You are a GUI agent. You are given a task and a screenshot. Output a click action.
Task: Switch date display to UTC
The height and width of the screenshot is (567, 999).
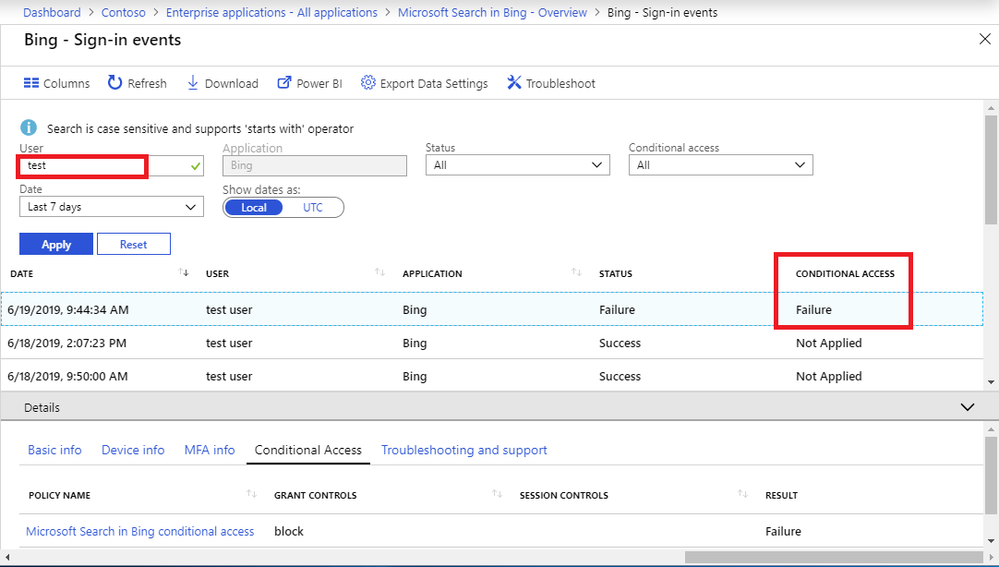(x=313, y=208)
